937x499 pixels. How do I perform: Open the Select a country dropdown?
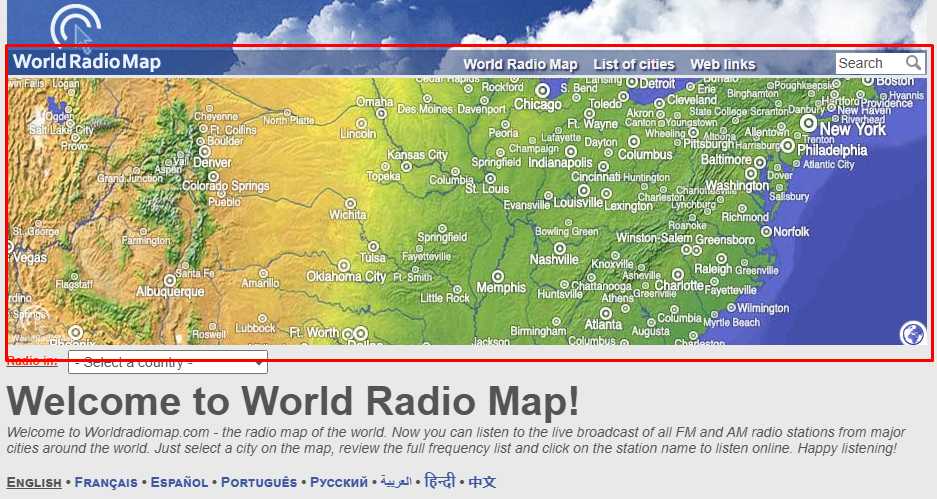[168, 362]
